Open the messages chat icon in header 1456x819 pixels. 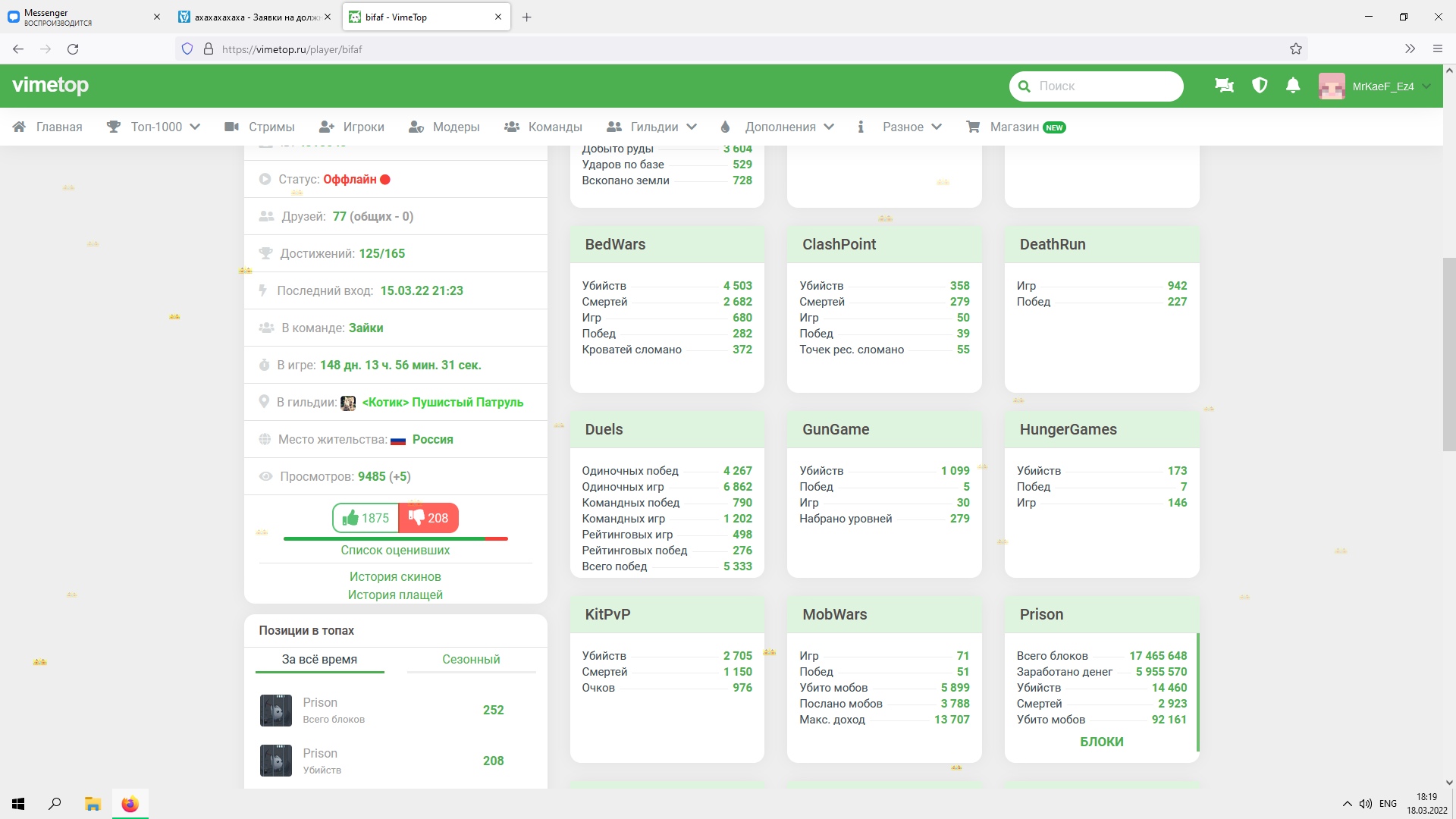pyautogui.click(x=1224, y=86)
